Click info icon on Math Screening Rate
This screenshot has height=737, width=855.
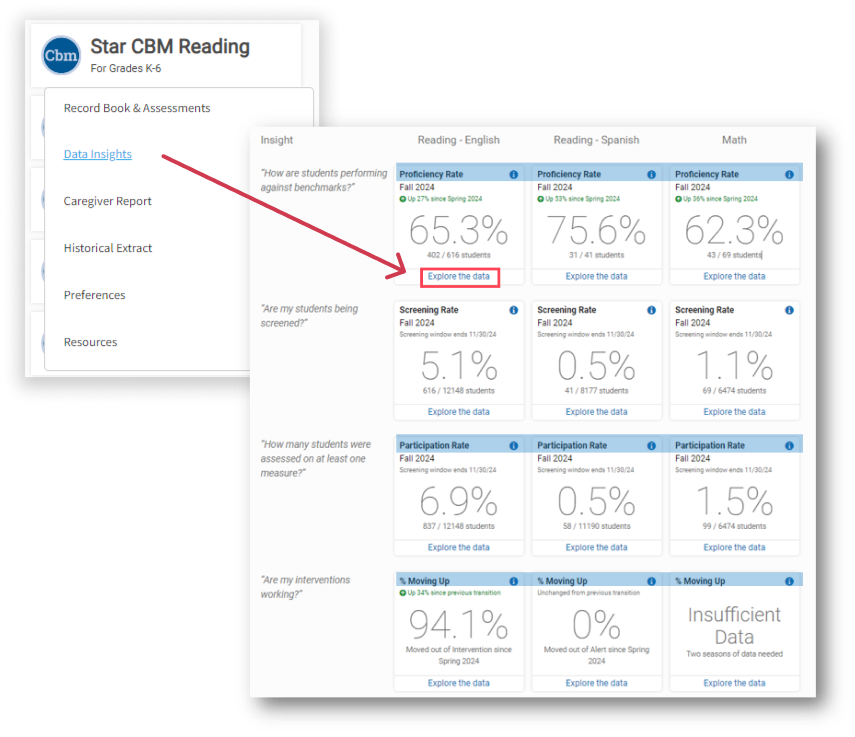pos(789,310)
